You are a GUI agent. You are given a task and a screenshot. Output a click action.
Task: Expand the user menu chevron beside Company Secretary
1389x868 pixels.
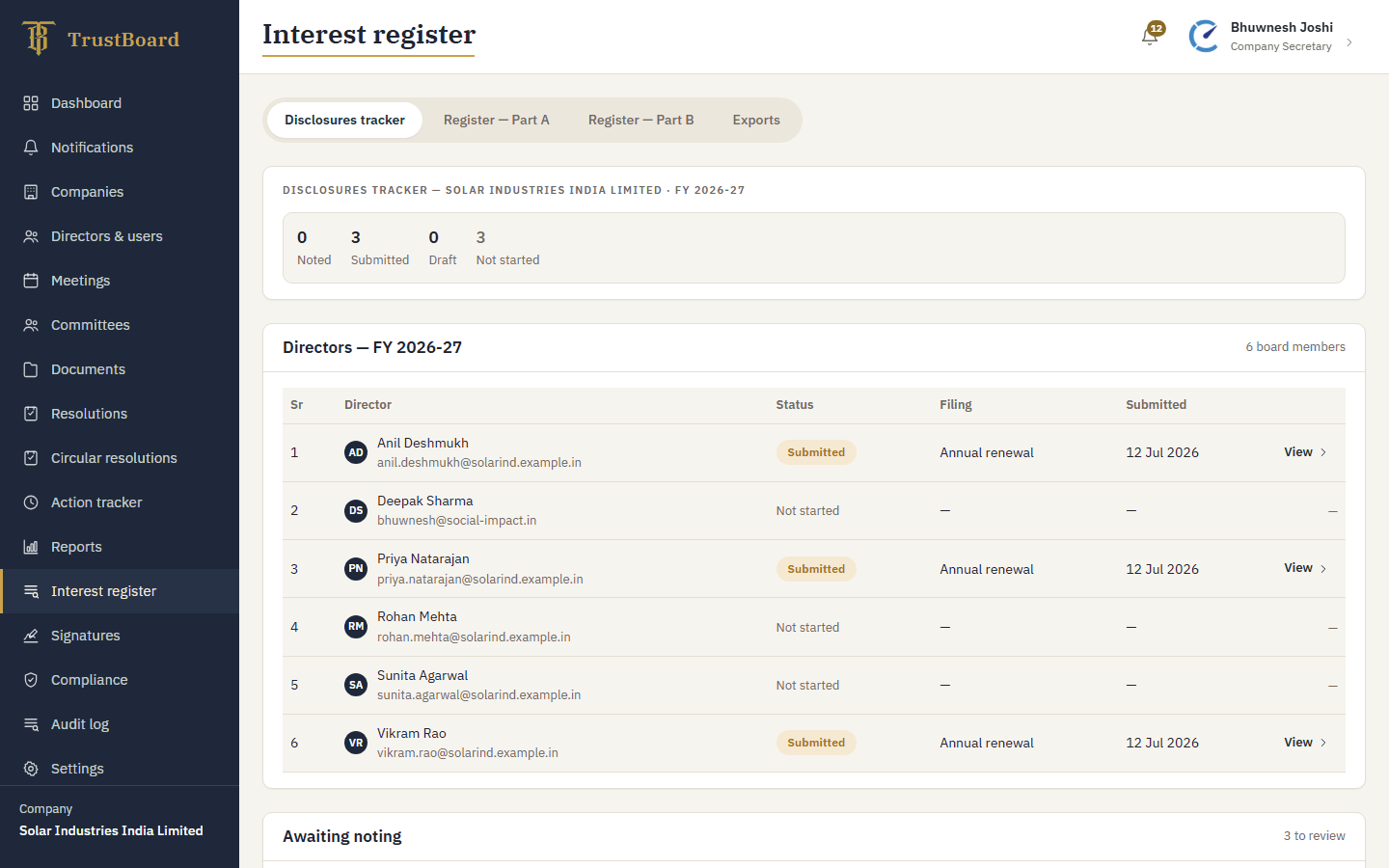1349,42
